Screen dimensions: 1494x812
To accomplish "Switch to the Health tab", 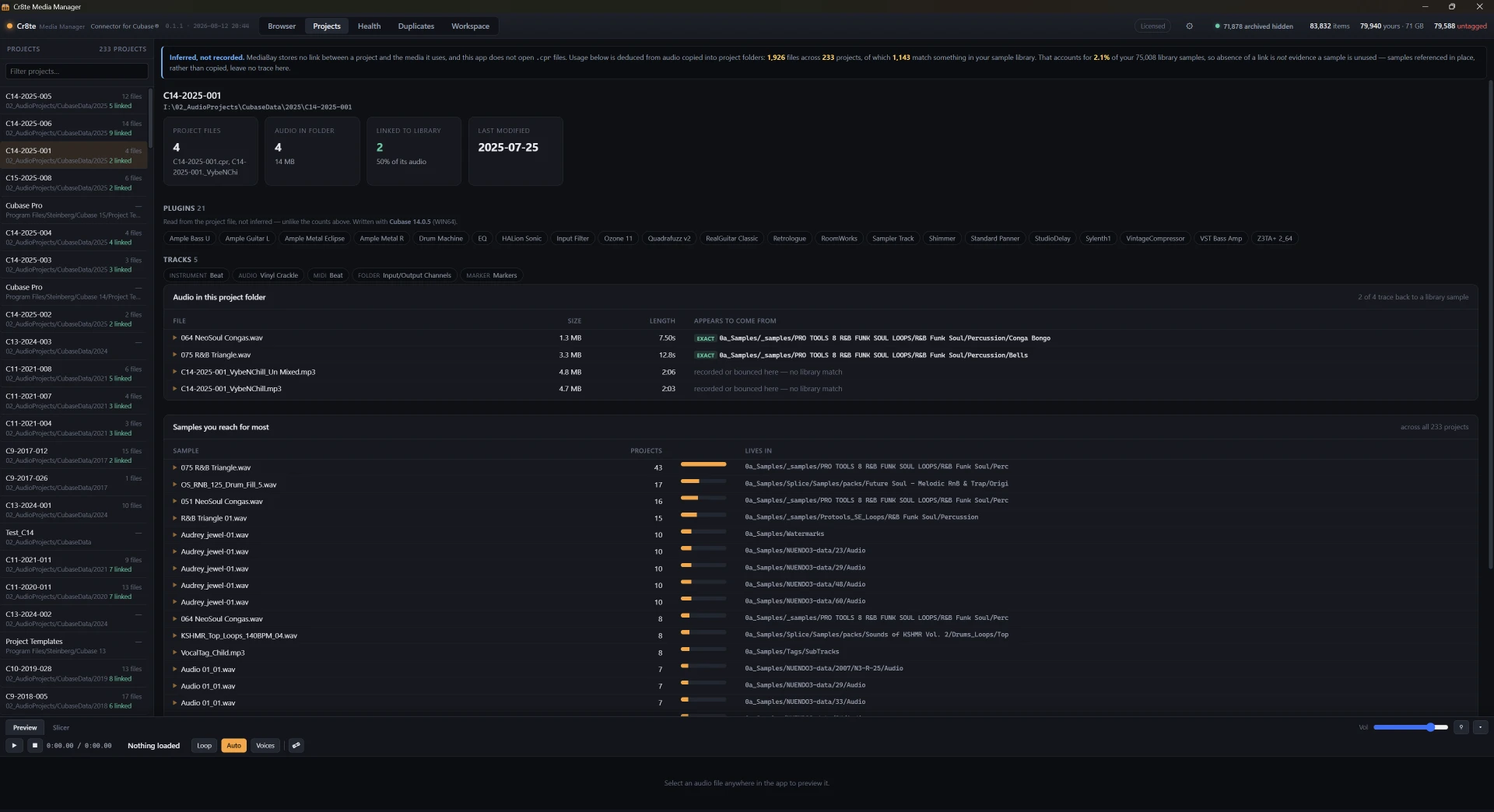I will point(369,26).
